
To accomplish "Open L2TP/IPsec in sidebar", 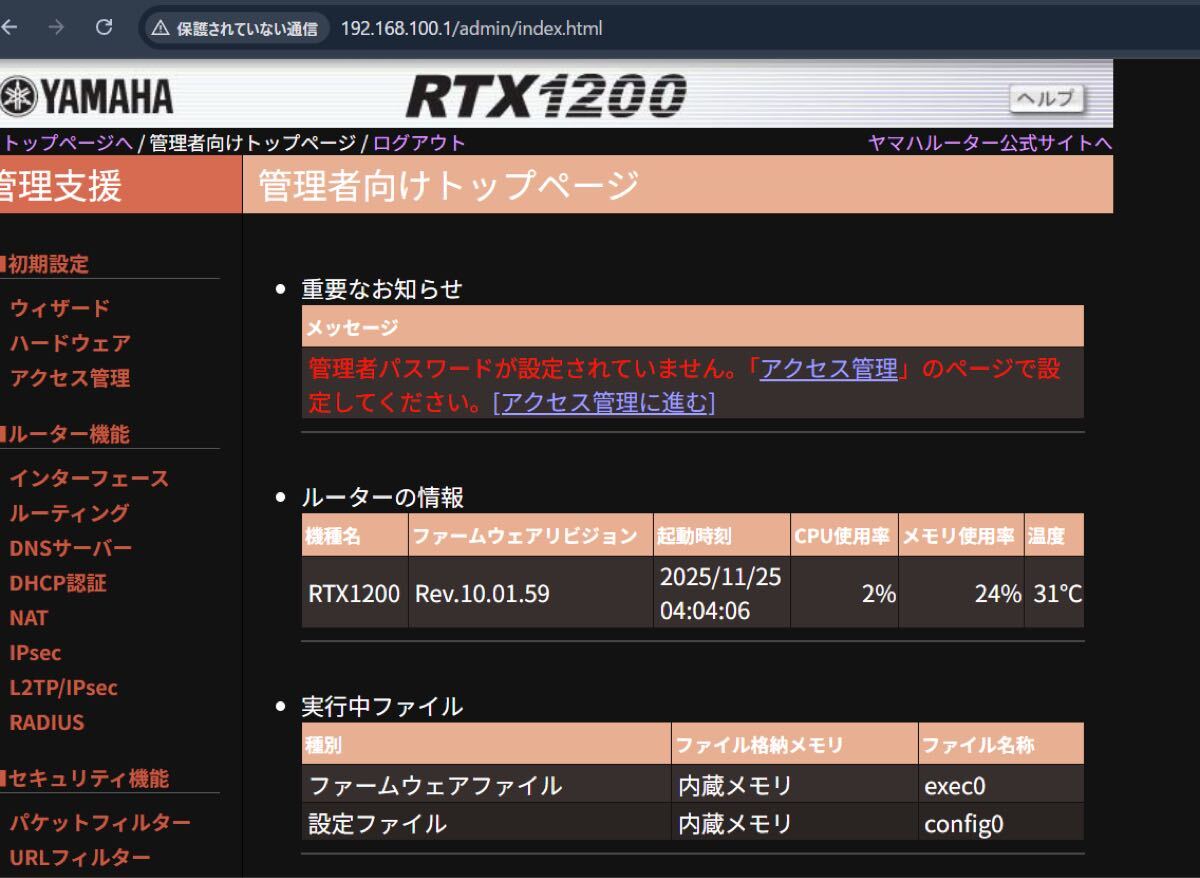I will click(63, 688).
